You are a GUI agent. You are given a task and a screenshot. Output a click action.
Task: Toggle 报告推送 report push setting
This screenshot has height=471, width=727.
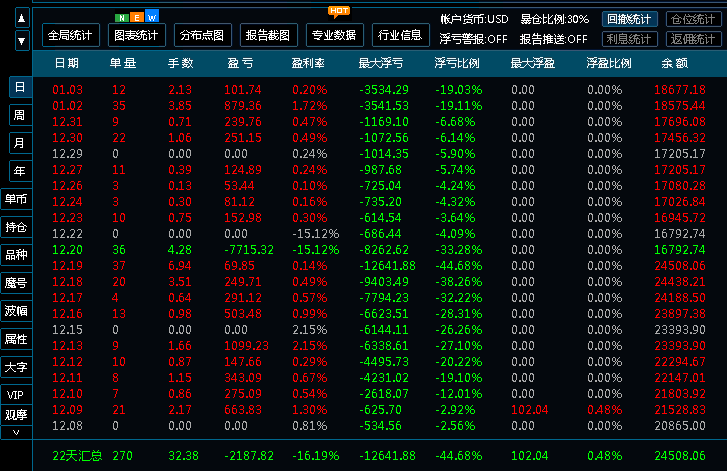coord(553,39)
